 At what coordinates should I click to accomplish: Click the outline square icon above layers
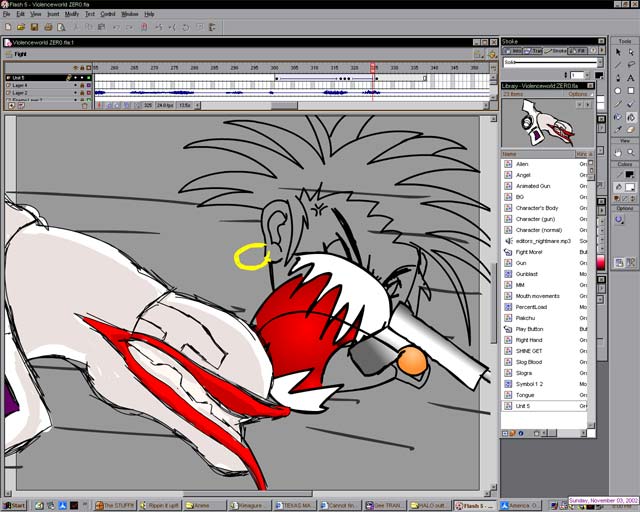pyautogui.click(x=89, y=68)
